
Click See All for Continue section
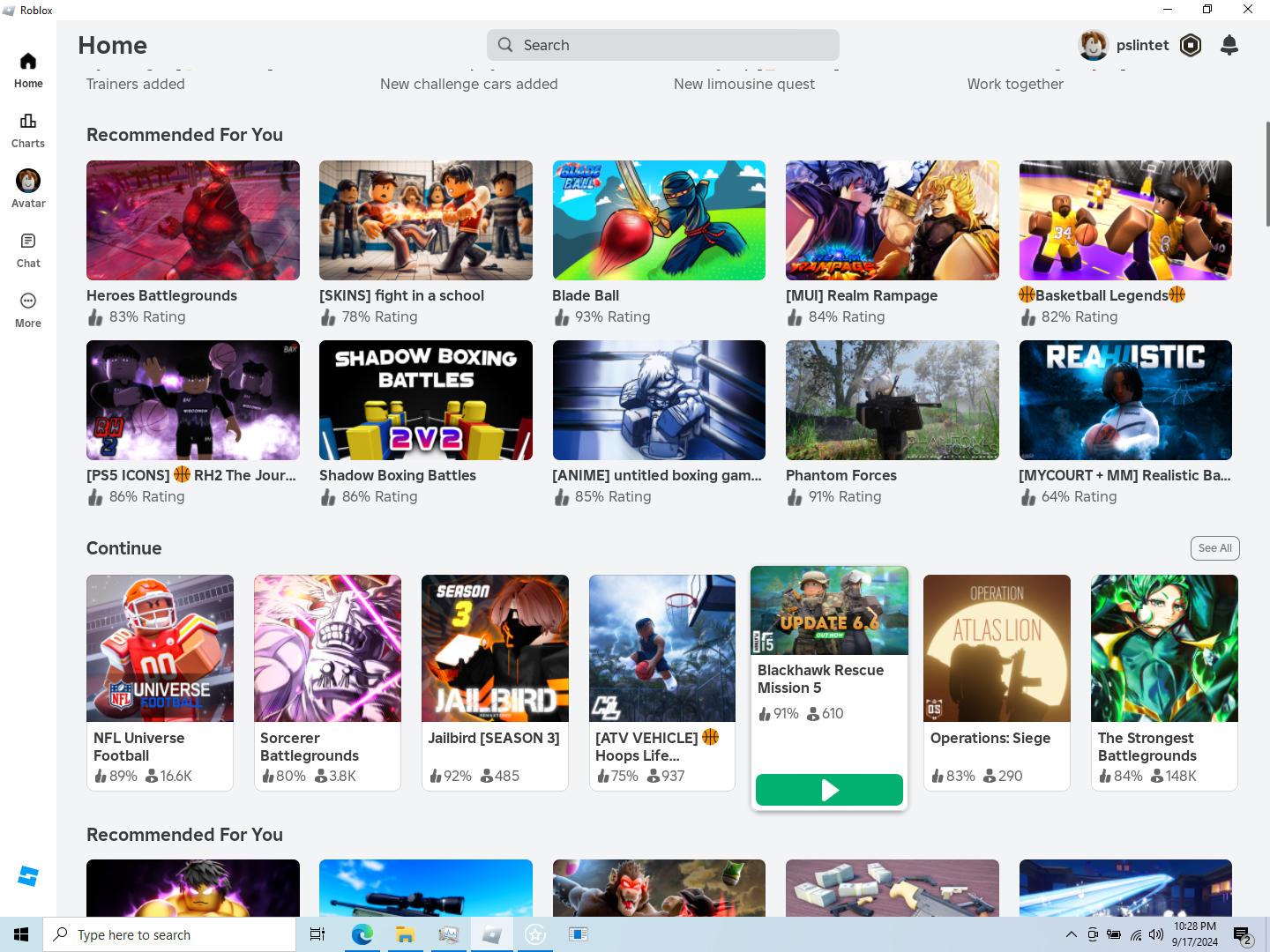click(x=1215, y=548)
